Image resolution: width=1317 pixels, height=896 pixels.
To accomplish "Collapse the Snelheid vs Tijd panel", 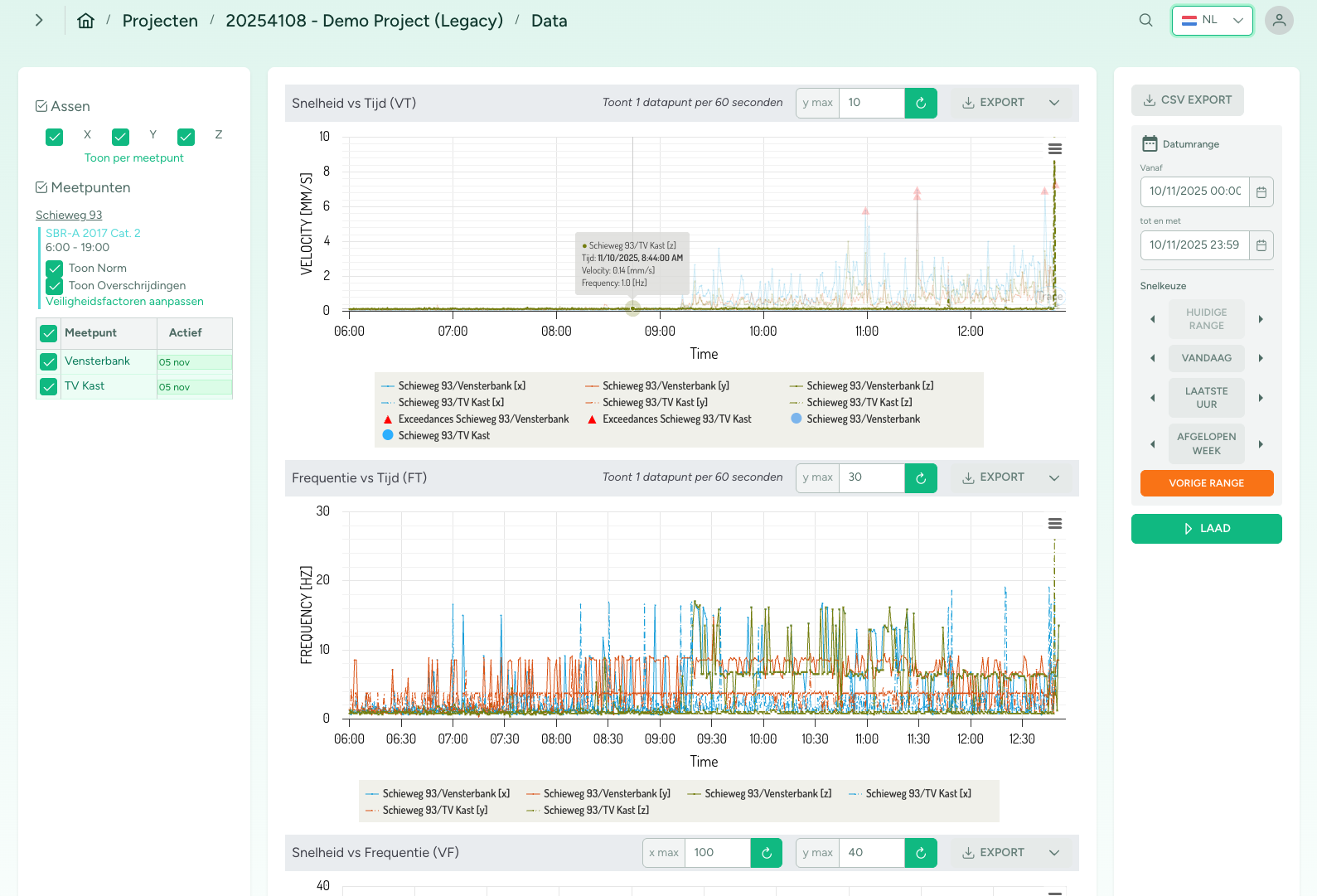I will coord(1054,103).
